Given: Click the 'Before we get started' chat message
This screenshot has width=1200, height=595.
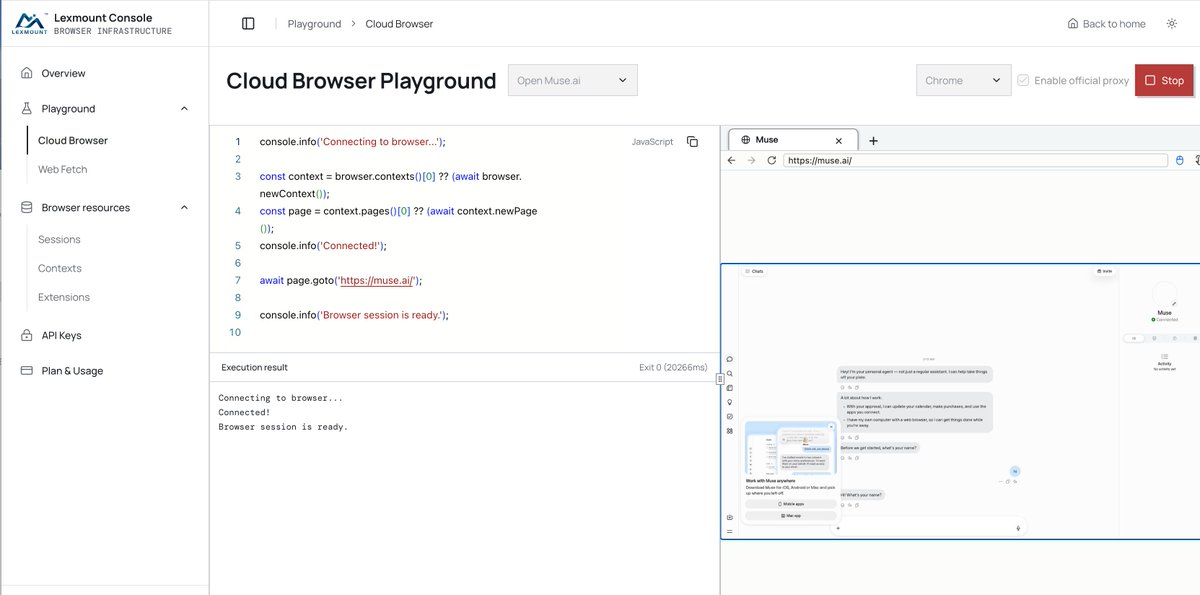Looking at the screenshot, I should (879, 448).
